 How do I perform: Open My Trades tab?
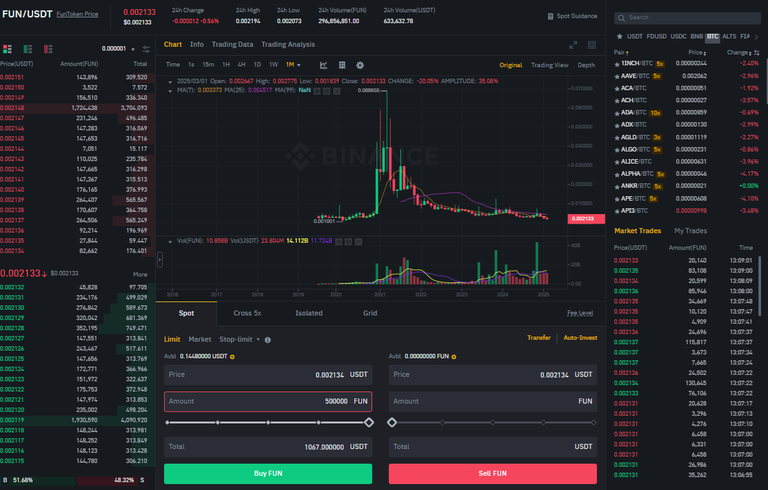pyautogui.click(x=690, y=231)
